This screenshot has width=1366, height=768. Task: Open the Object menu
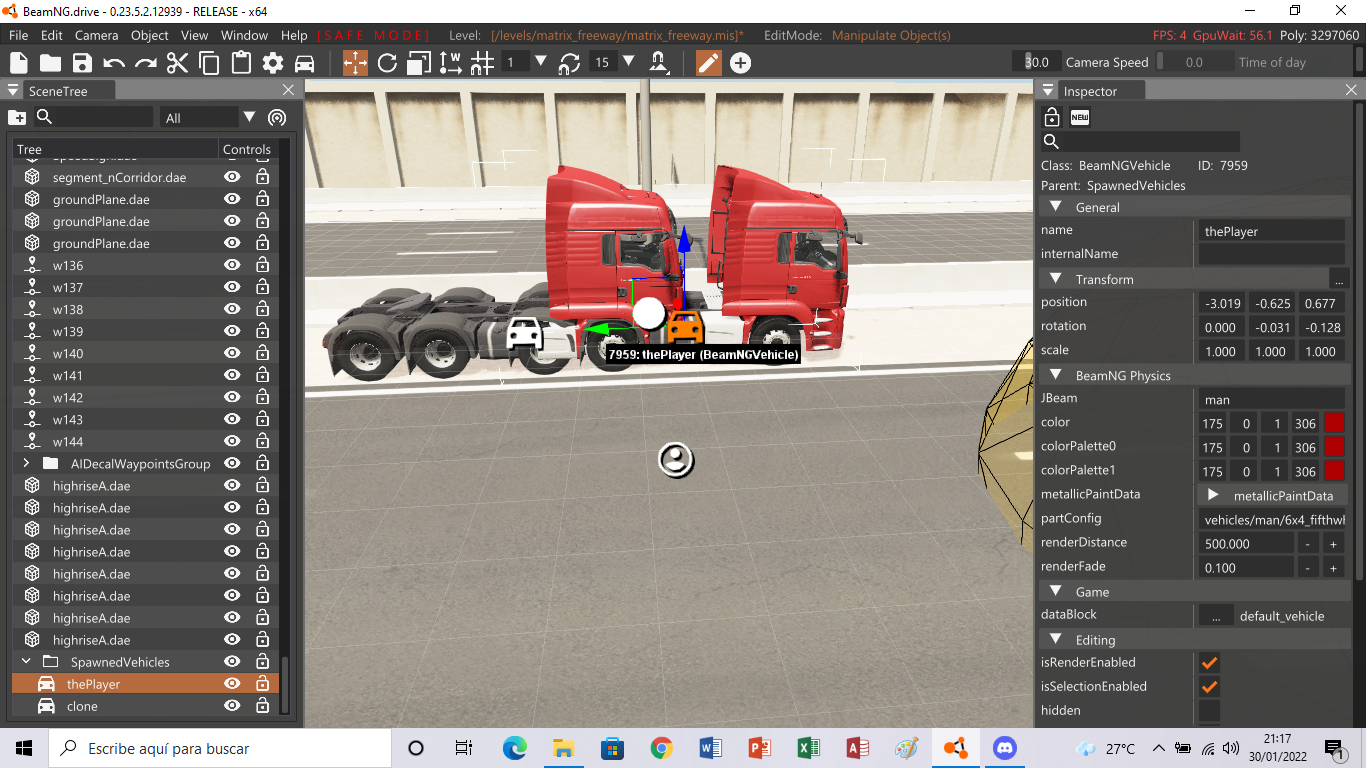(x=150, y=35)
